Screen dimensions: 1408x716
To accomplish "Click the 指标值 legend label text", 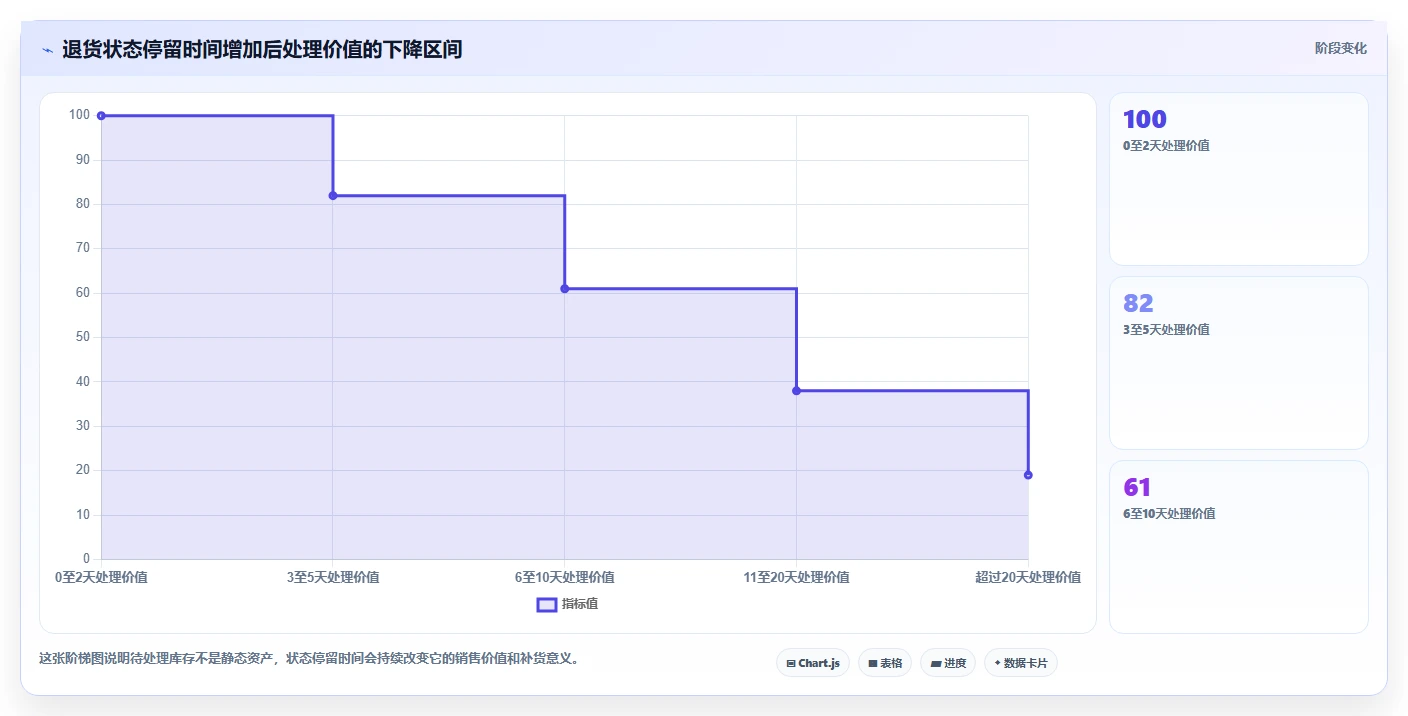I will click(580, 604).
